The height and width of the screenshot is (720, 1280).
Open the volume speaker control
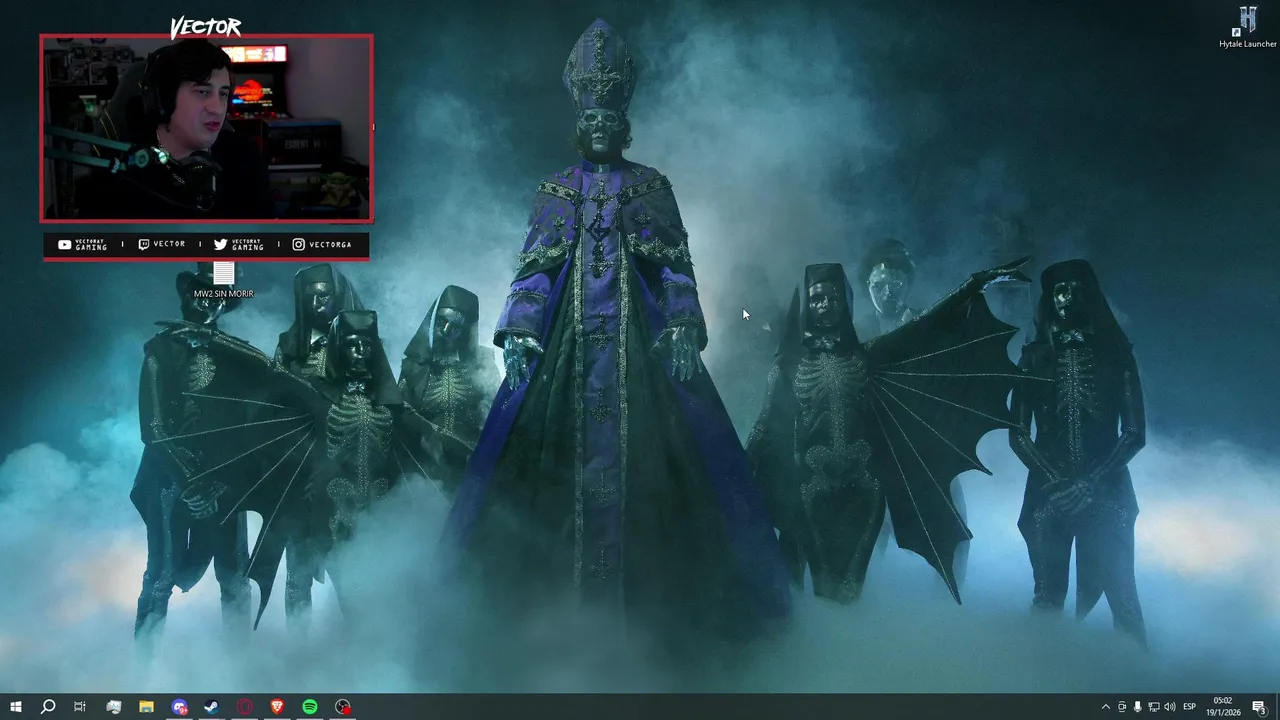(1170, 707)
